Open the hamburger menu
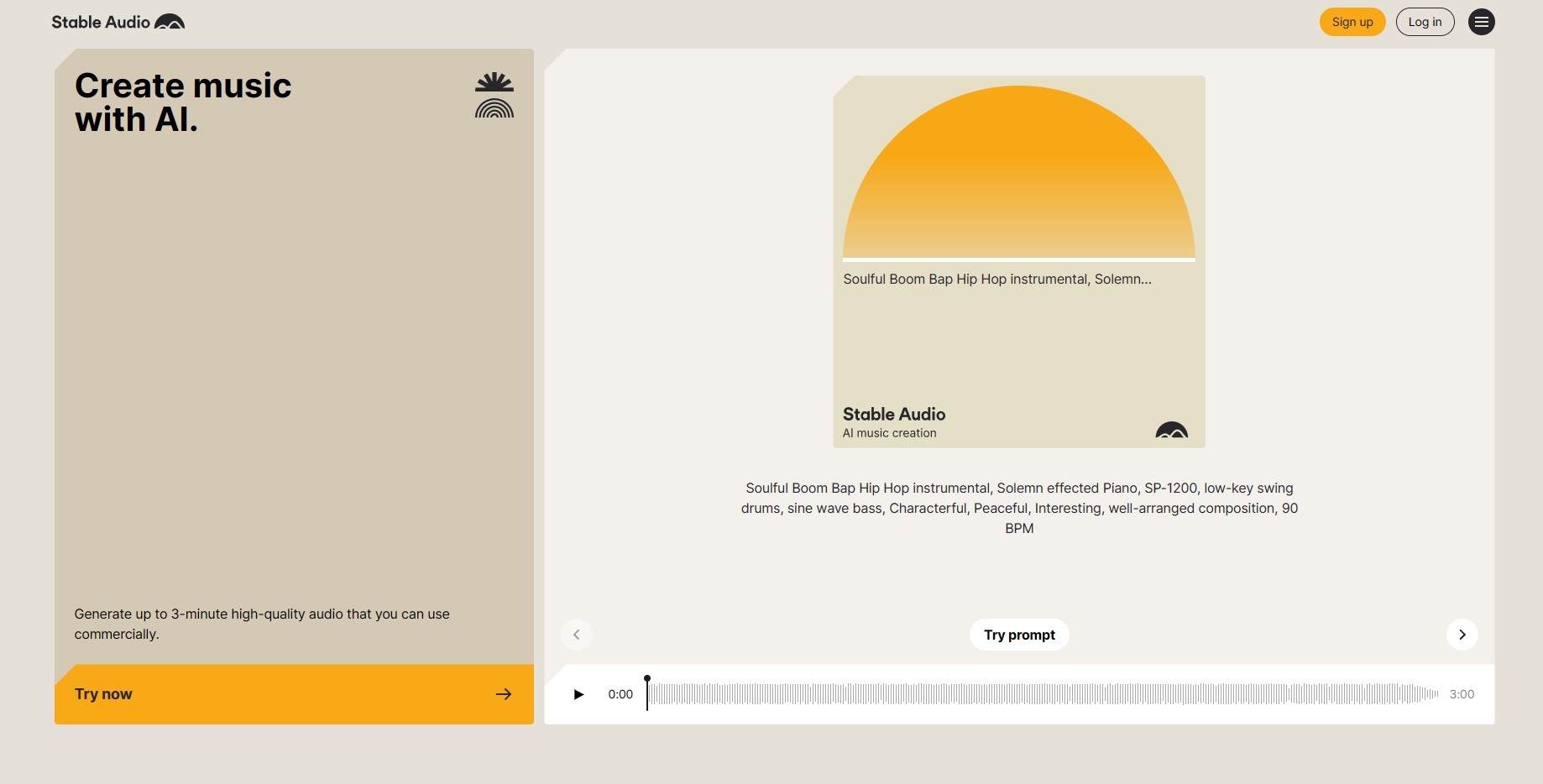The height and width of the screenshot is (784, 1543). [x=1481, y=22]
